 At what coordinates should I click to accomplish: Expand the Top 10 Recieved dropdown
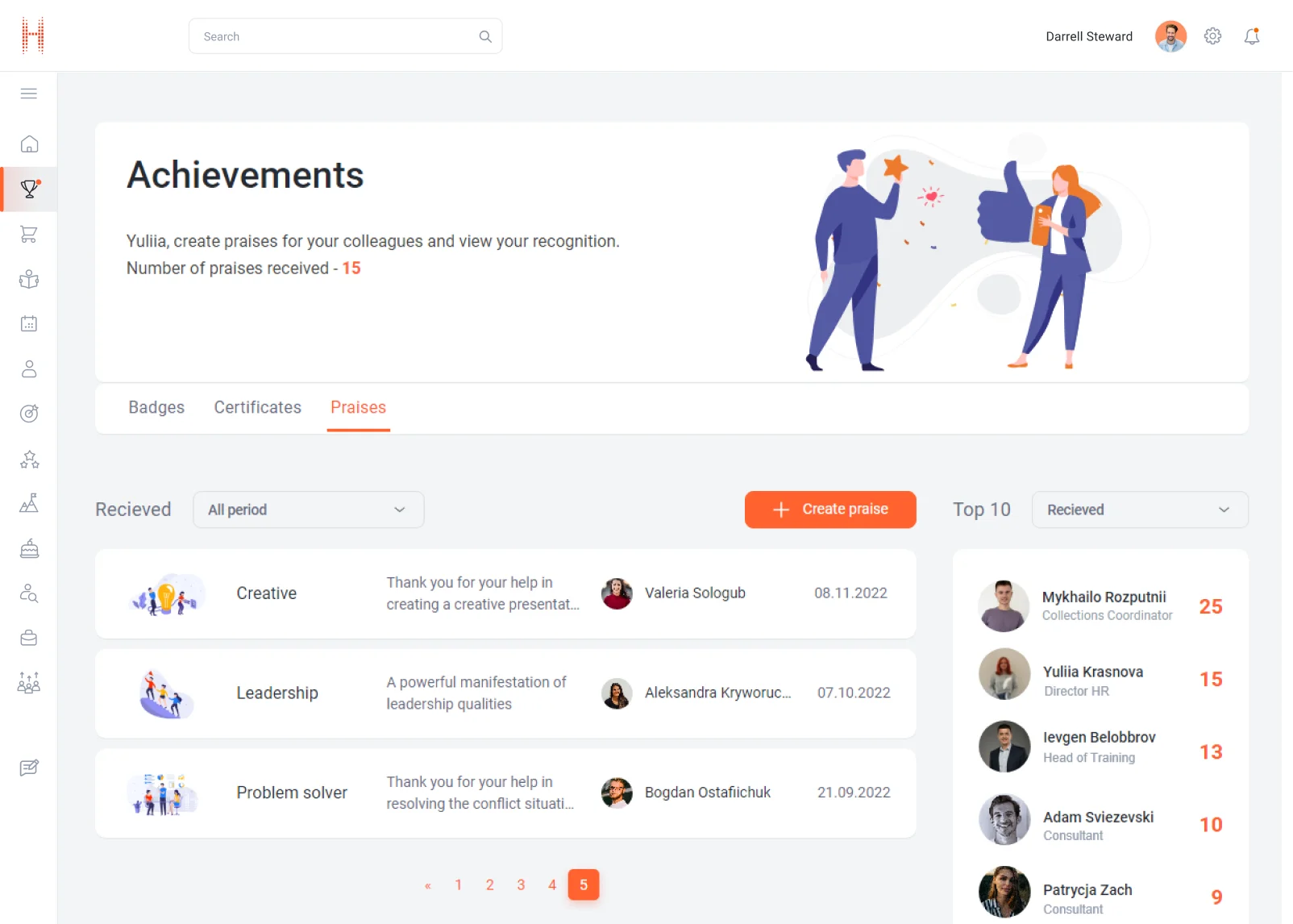[x=1139, y=510]
